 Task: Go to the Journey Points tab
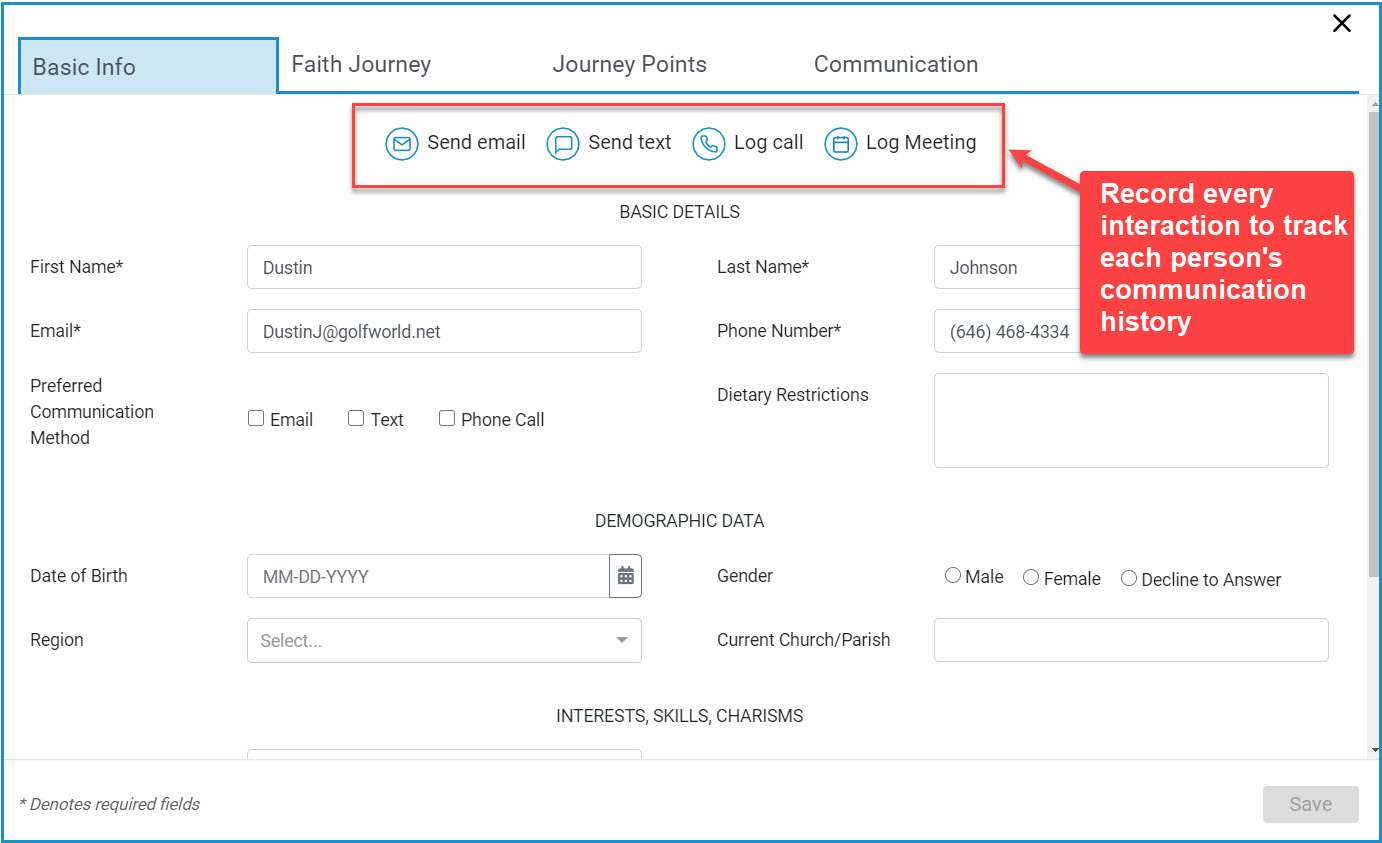630,64
